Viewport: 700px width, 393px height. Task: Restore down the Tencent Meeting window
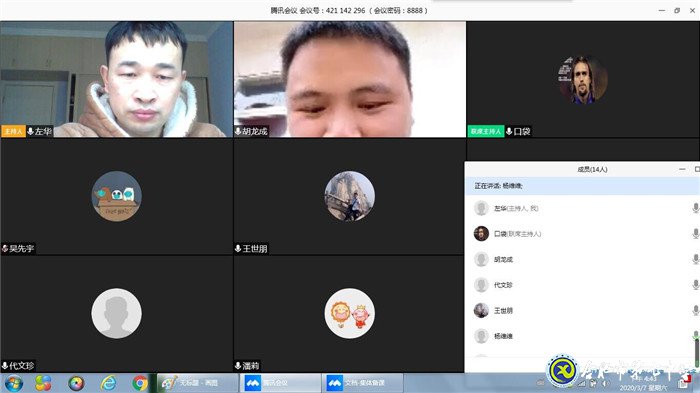(x=677, y=10)
